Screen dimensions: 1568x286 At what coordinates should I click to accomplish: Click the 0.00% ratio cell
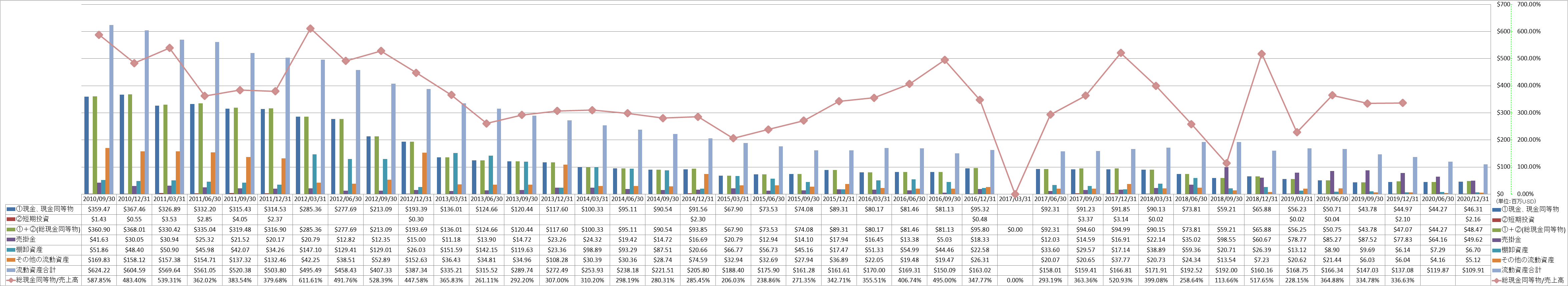click(1015, 281)
